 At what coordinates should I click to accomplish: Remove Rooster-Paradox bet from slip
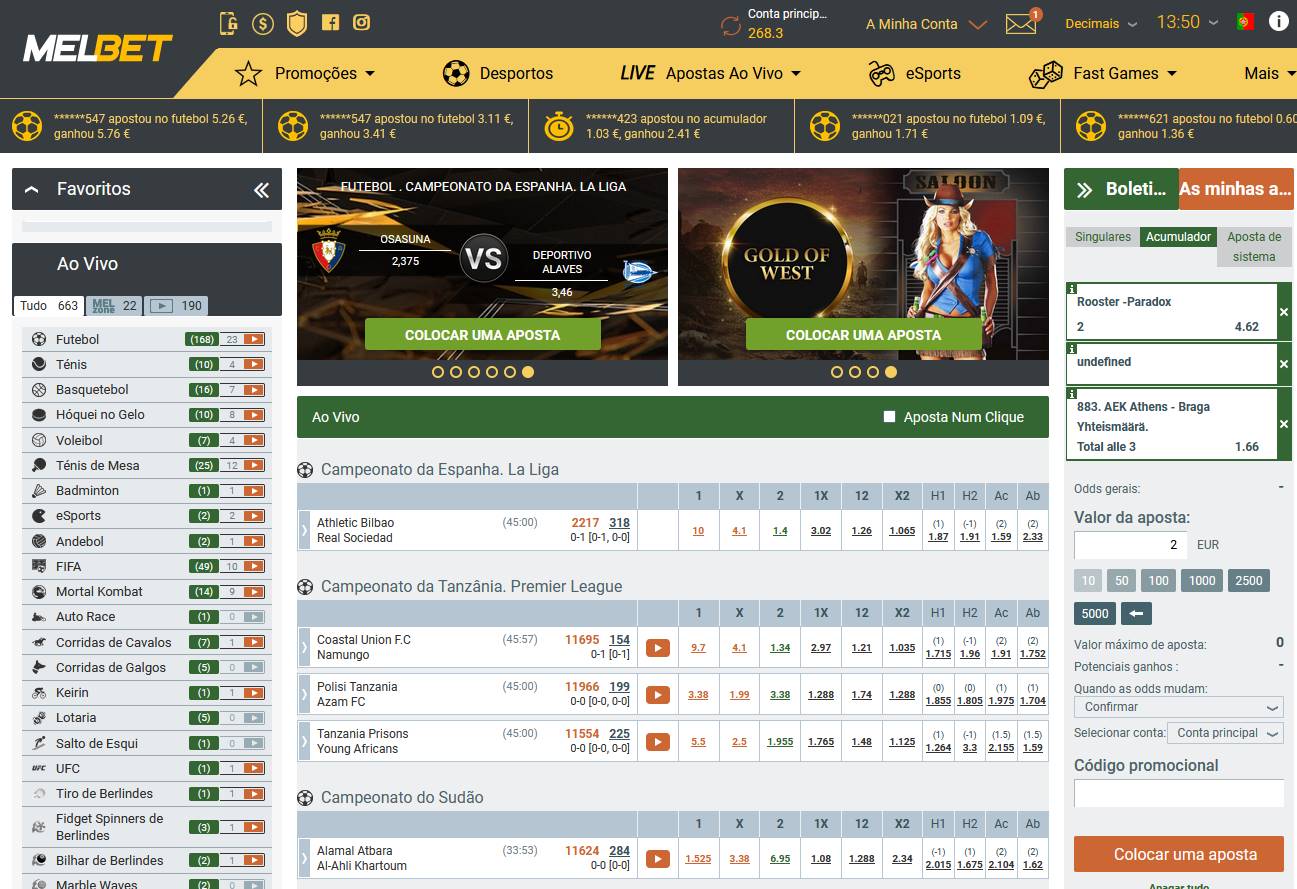coord(1284,312)
